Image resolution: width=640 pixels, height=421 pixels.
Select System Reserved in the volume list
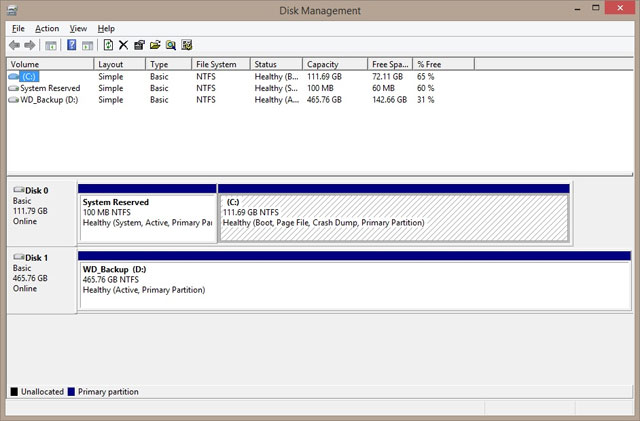coord(49,88)
